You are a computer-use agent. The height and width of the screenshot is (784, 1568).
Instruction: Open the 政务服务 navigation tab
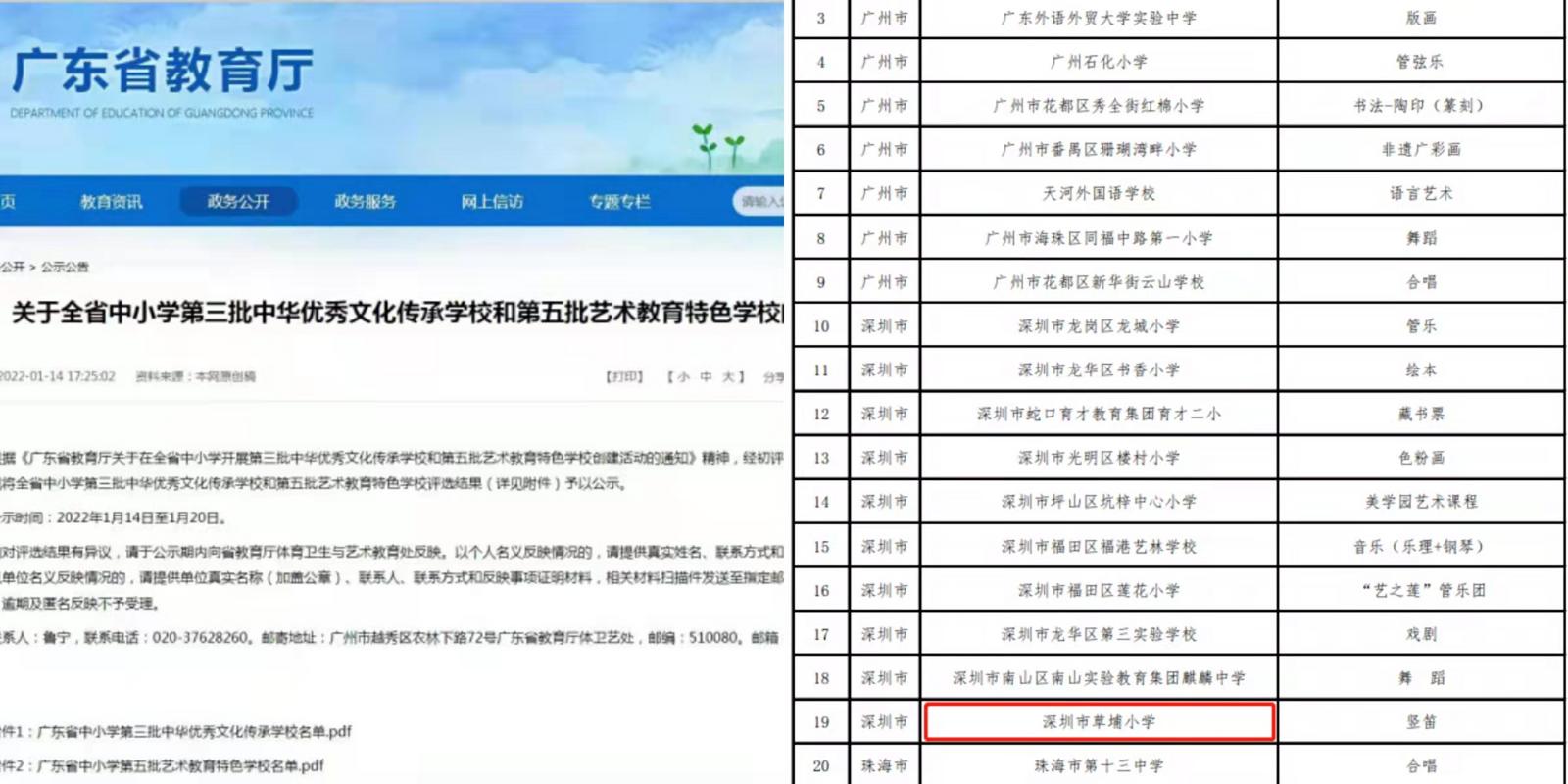[365, 202]
